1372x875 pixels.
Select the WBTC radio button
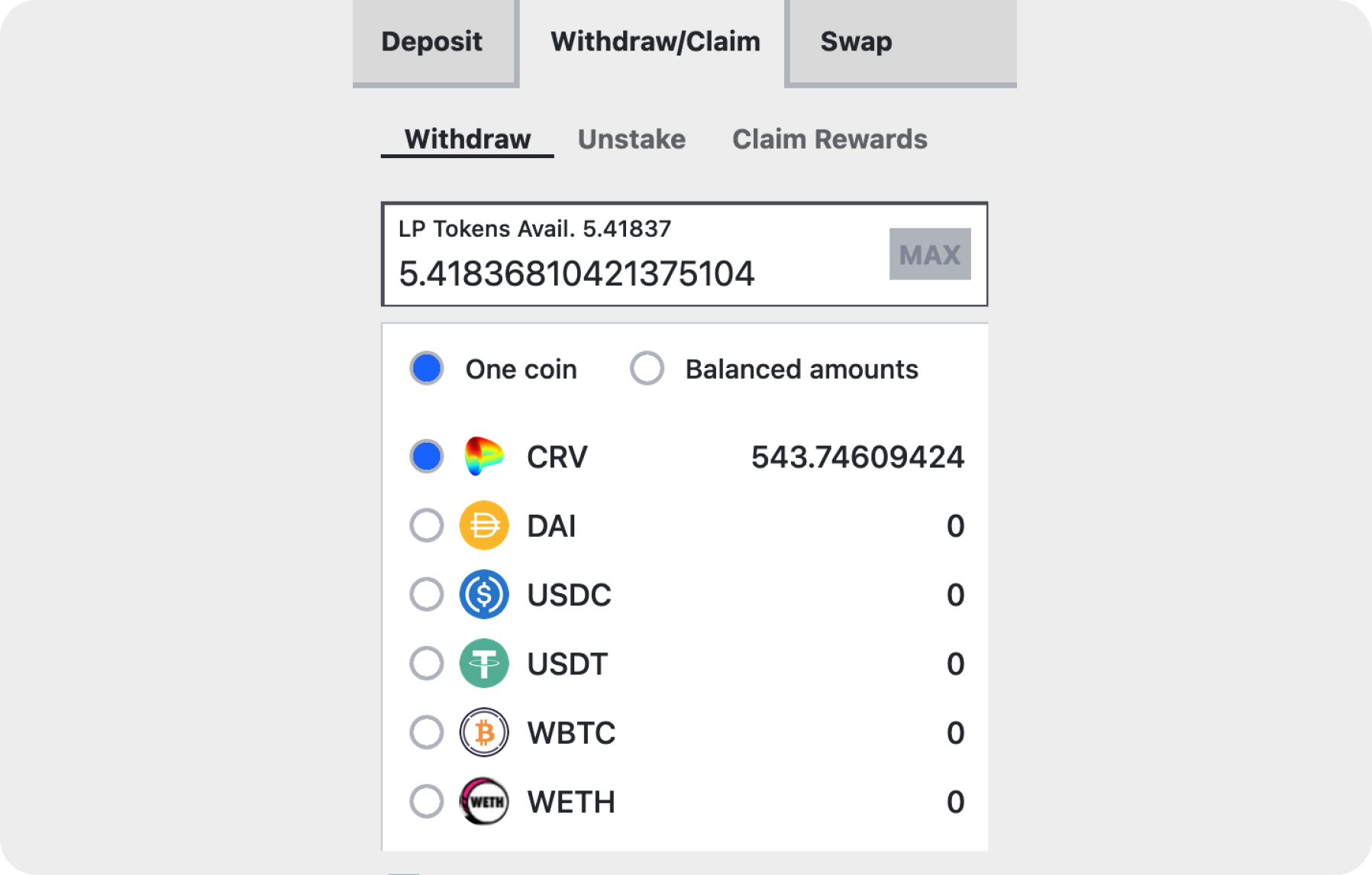point(427,732)
